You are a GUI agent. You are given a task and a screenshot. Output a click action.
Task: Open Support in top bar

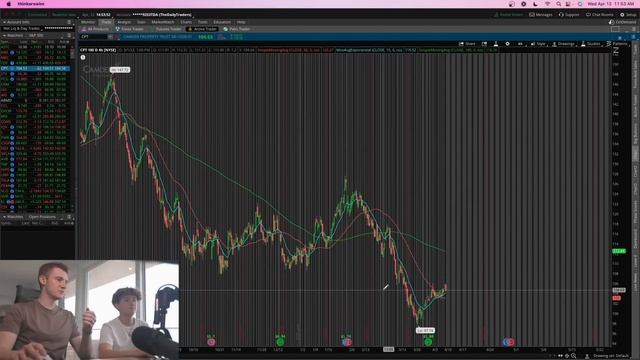569,15
